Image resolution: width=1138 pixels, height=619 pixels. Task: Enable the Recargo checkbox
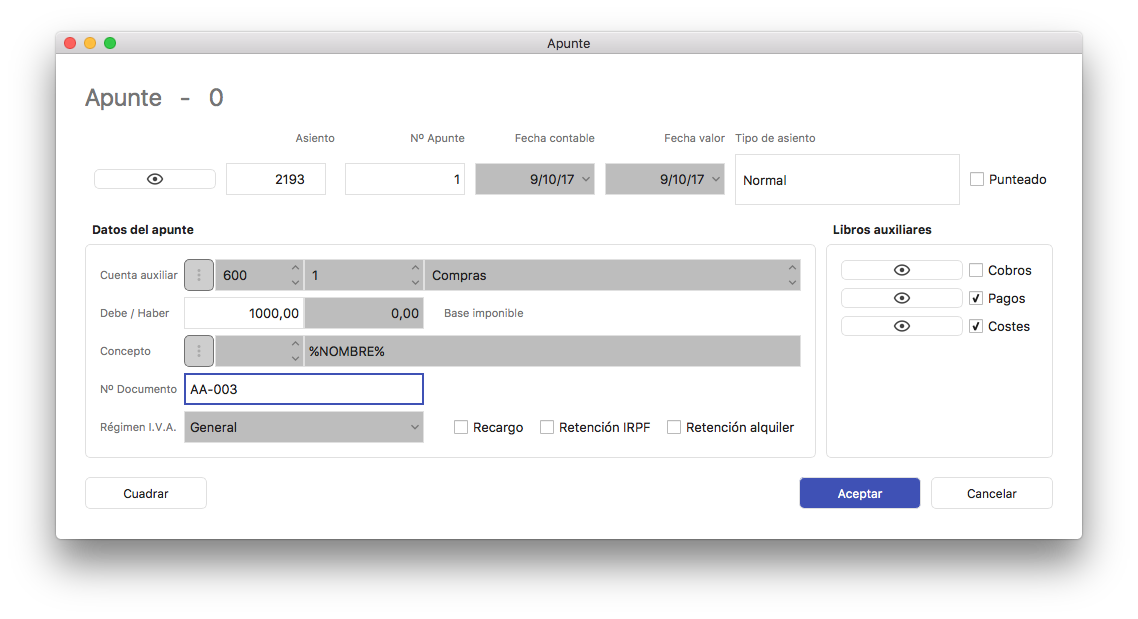461,427
